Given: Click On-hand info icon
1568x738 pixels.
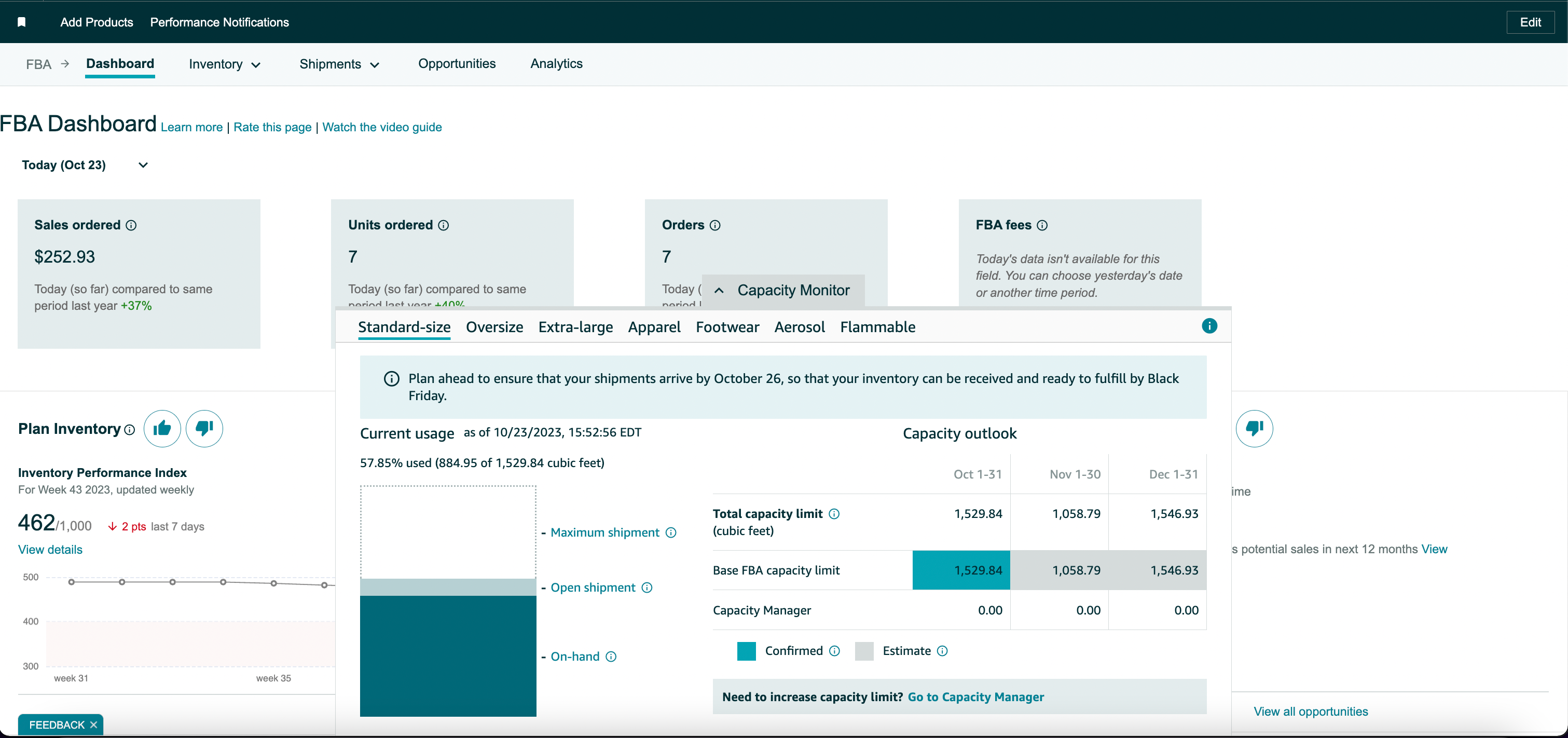Looking at the screenshot, I should [611, 657].
